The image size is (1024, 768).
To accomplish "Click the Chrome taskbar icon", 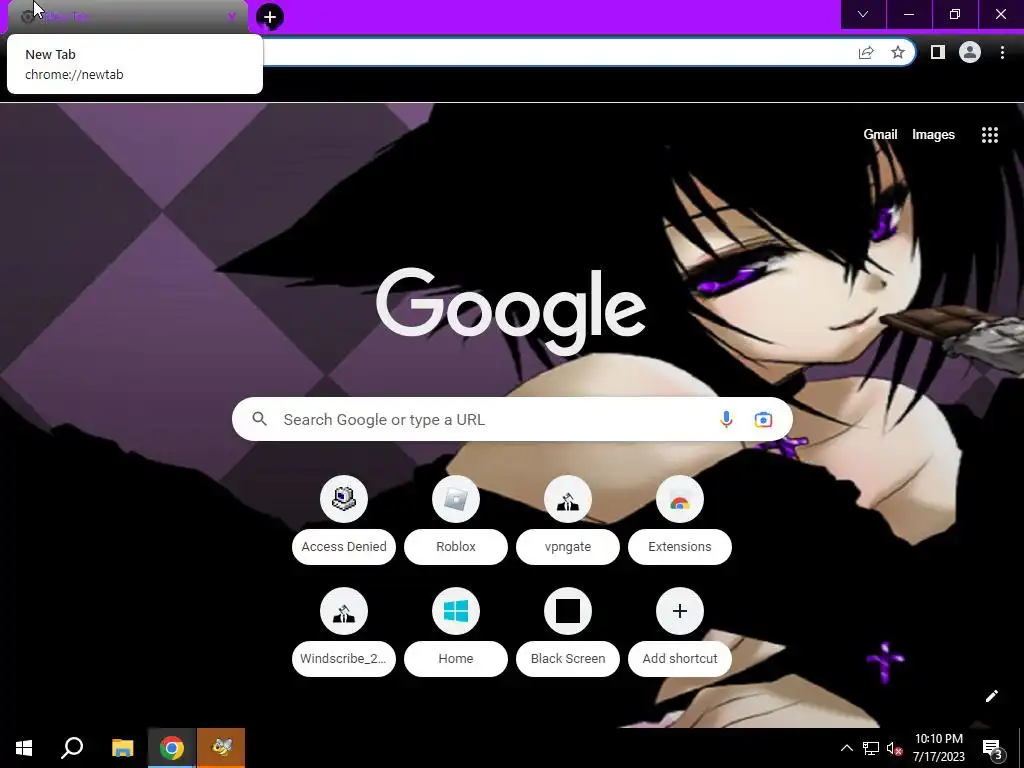I will coord(172,748).
